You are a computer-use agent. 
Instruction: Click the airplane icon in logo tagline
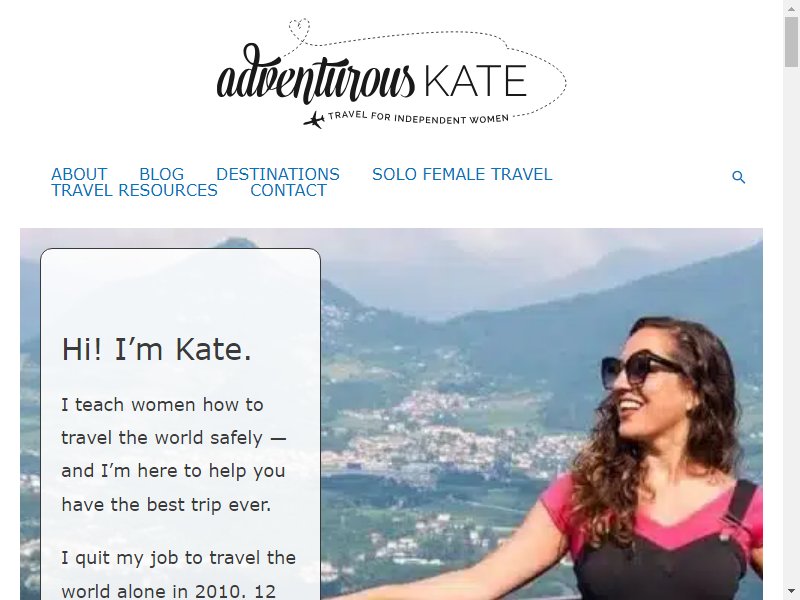pyautogui.click(x=314, y=120)
